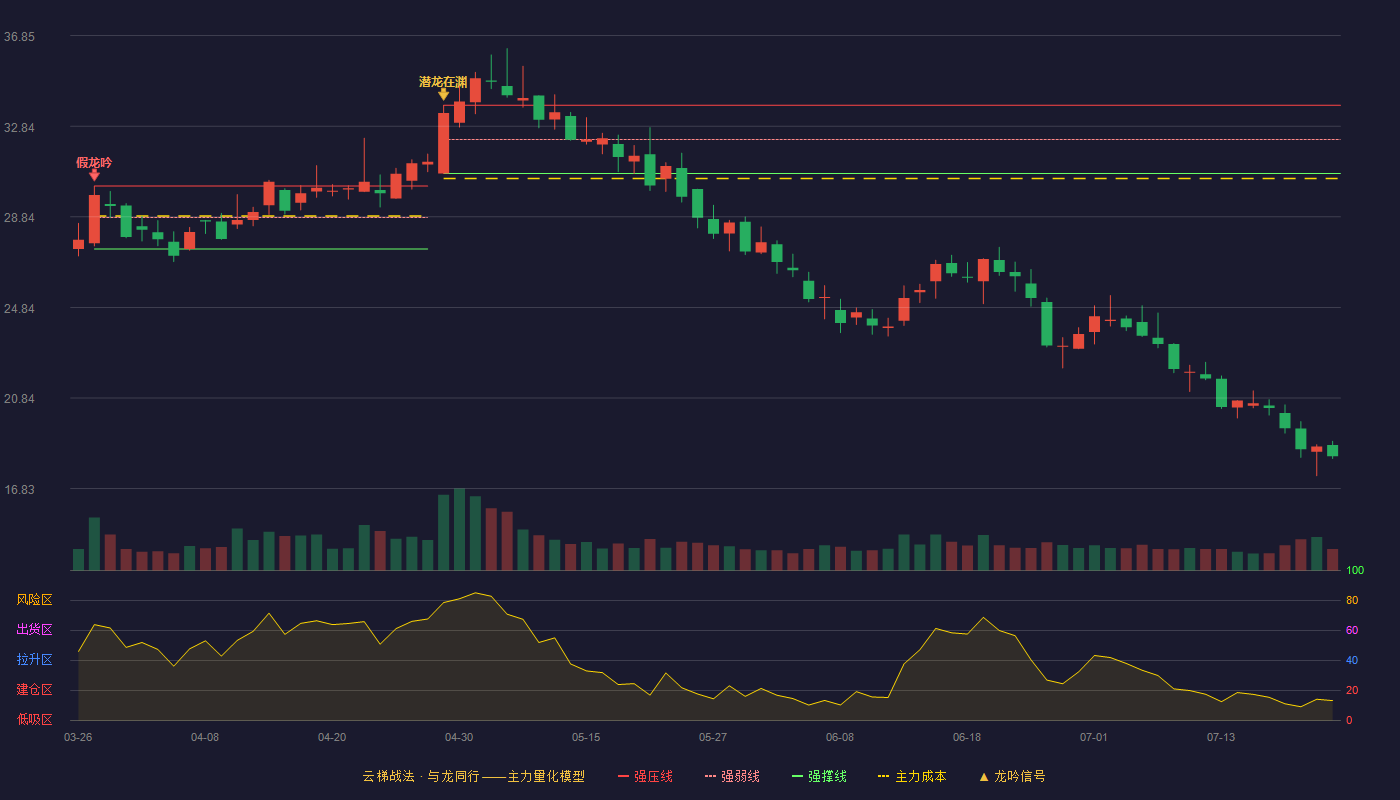Click the 28.84 price axis label
The width and height of the screenshot is (1400, 800).
[19, 218]
